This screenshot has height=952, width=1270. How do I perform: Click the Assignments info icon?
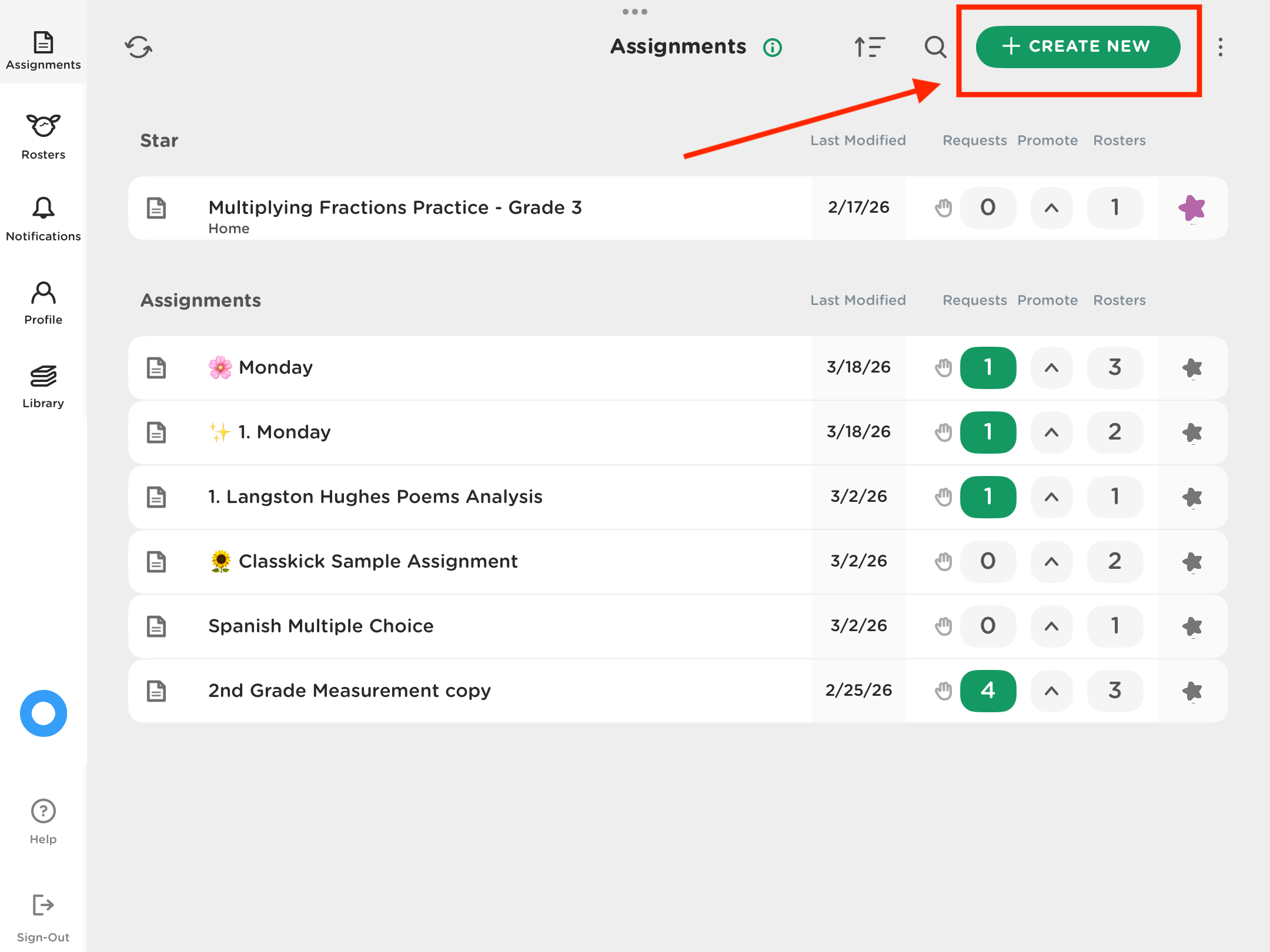click(x=773, y=47)
